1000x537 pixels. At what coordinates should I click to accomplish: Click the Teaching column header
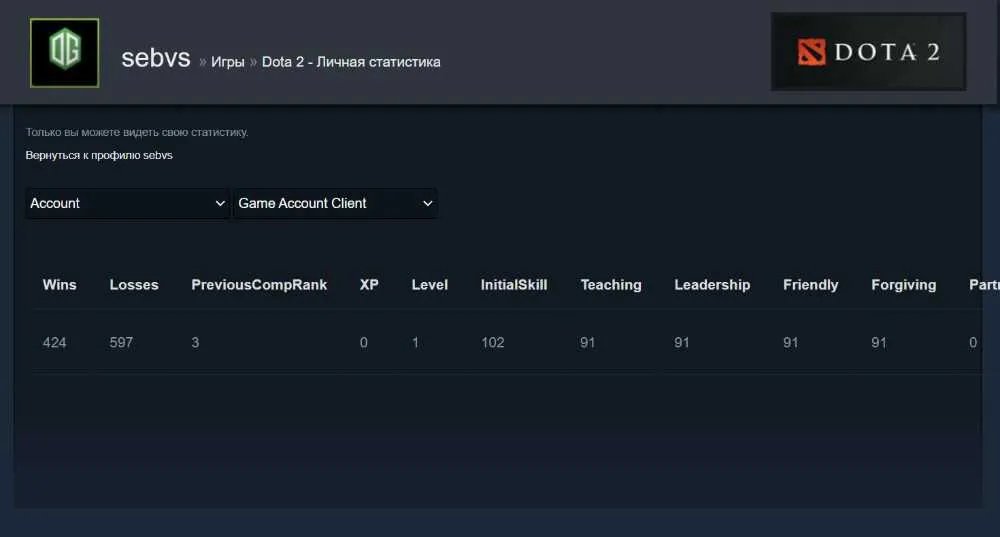pos(611,285)
